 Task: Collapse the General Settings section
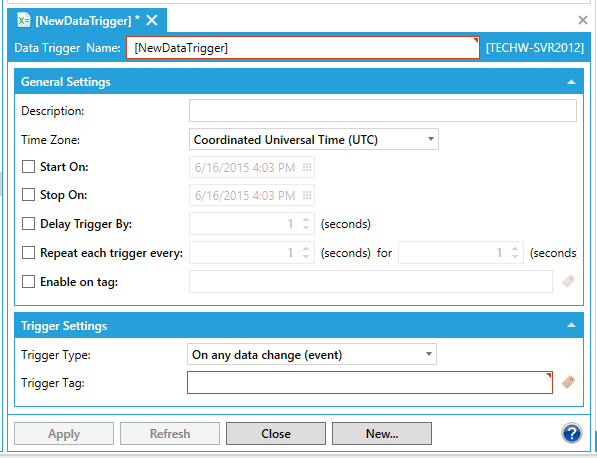[x=571, y=82]
